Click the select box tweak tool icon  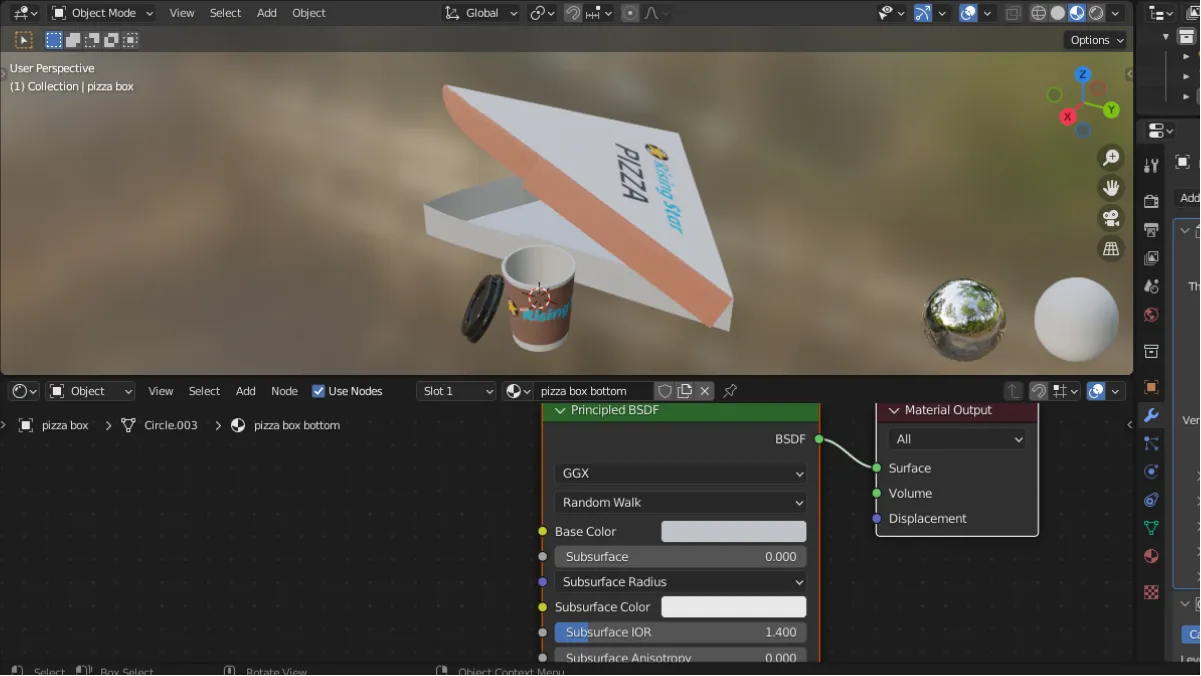click(22, 40)
